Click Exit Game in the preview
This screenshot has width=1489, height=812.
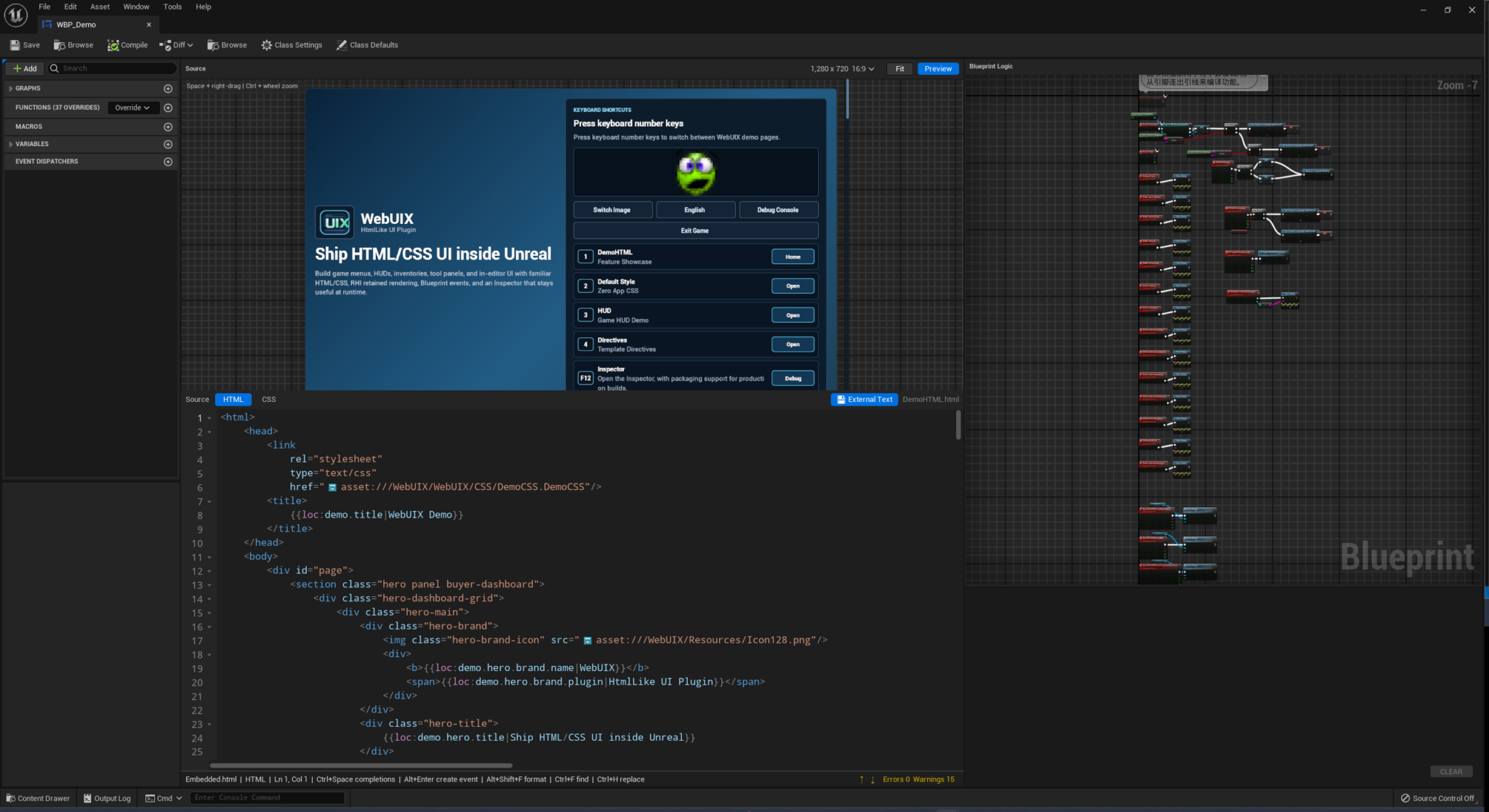coord(695,230)
